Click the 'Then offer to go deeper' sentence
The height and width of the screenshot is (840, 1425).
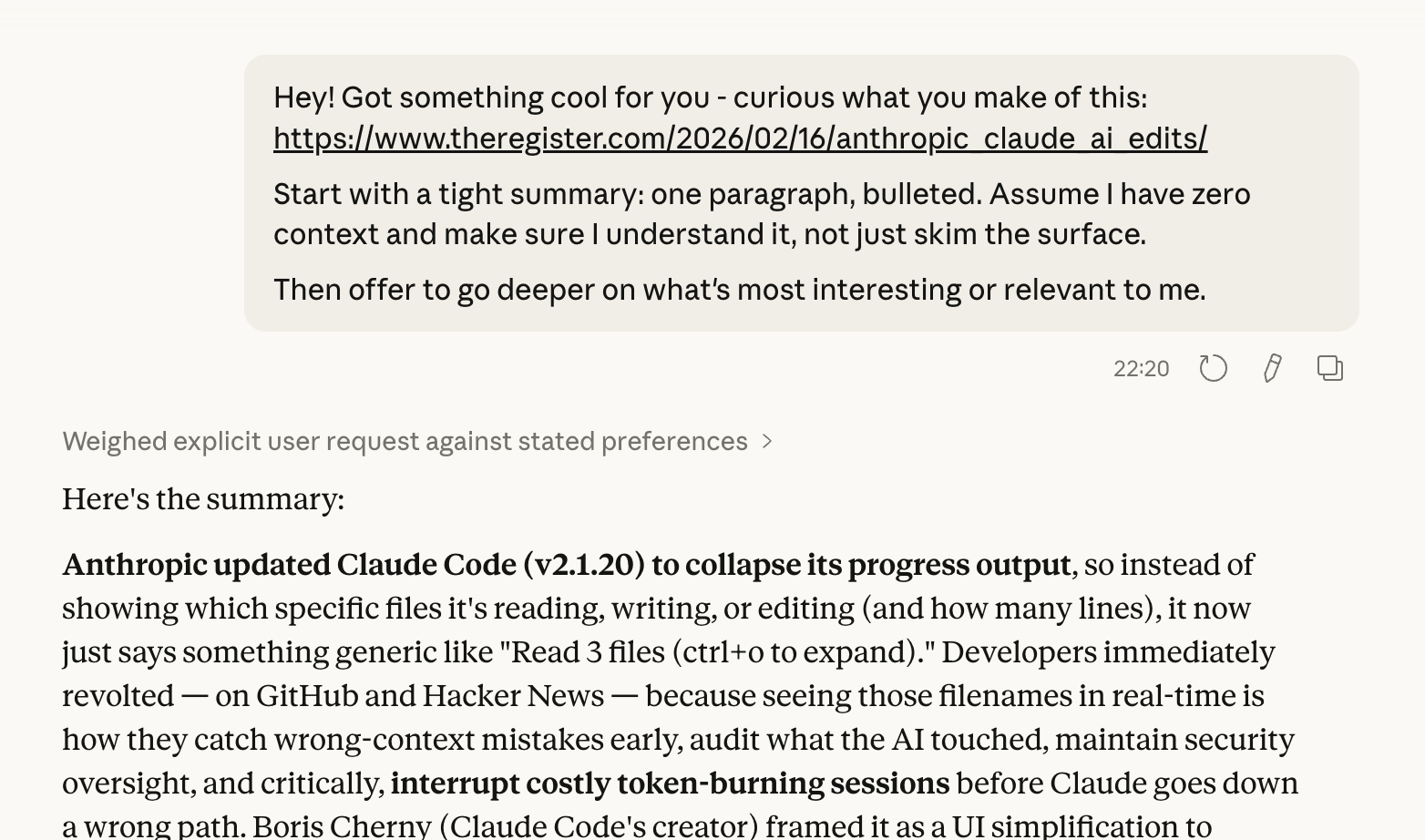click(x=739, y=290)
